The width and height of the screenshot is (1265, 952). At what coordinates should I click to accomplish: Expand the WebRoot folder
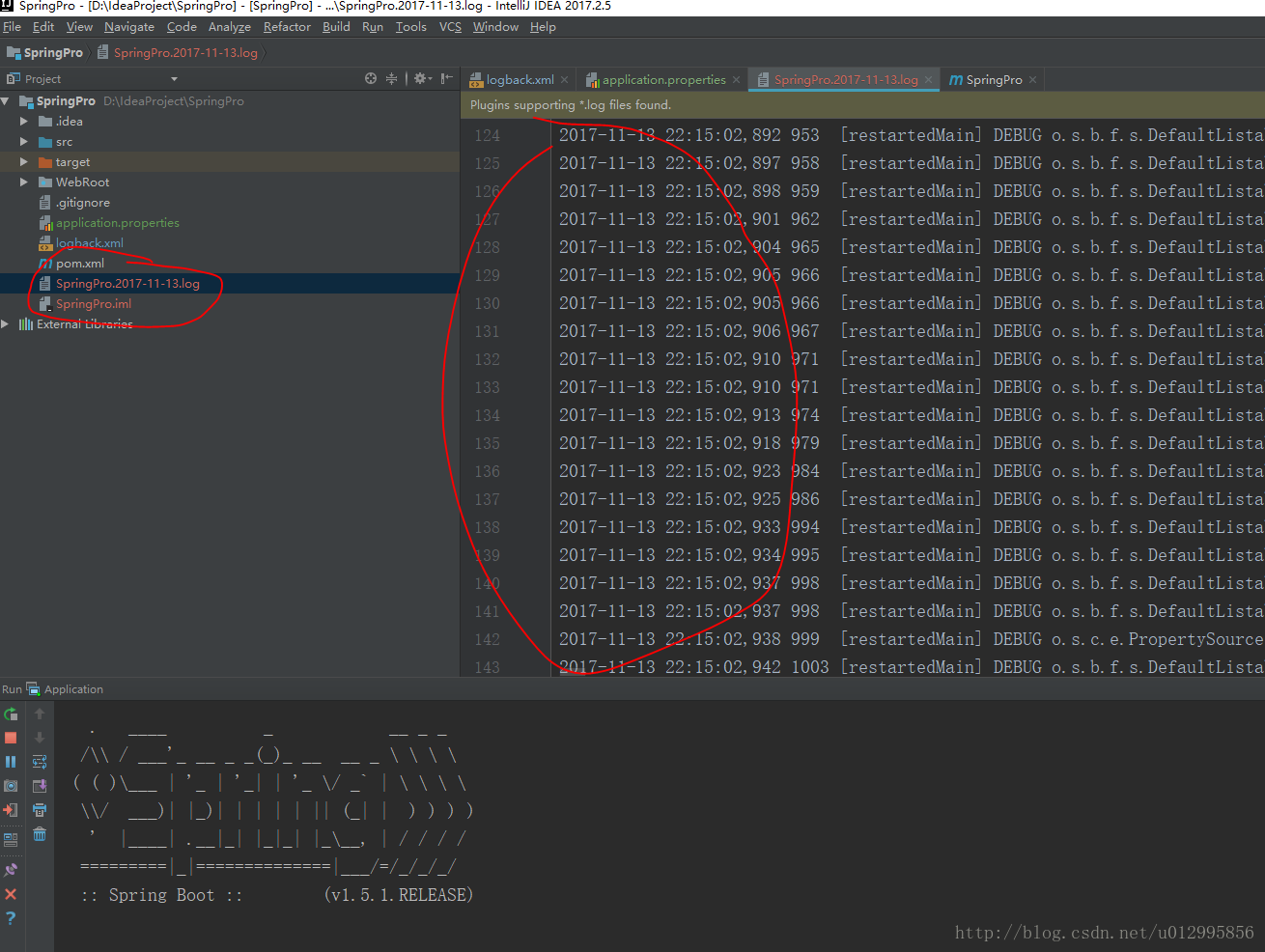tap(24, 182)
